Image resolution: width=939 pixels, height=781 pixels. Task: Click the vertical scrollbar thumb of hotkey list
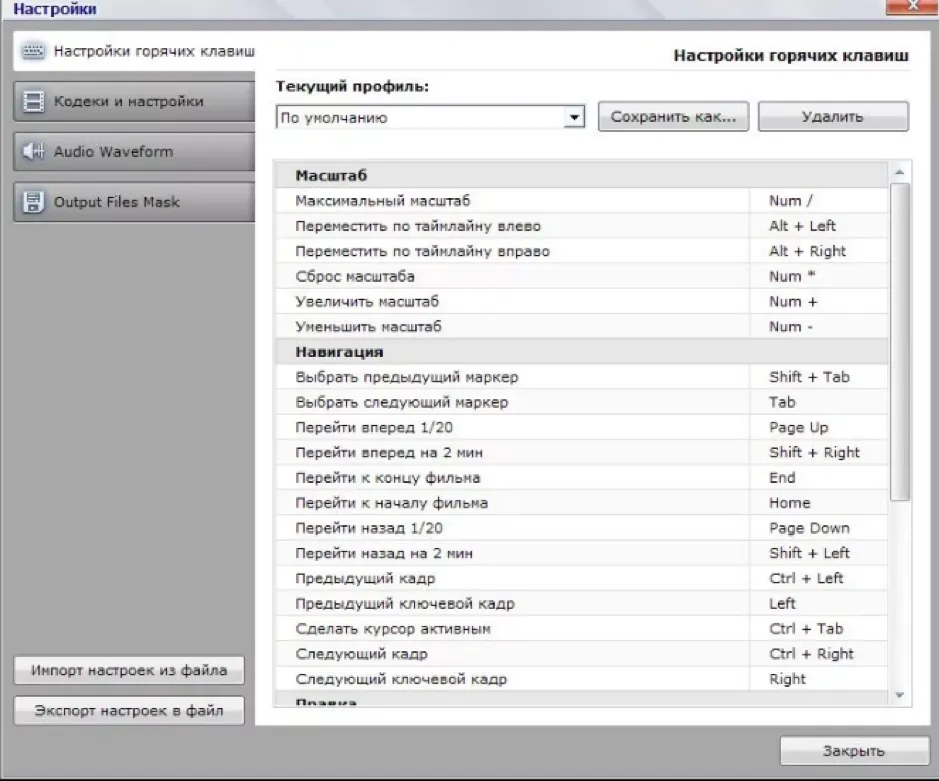[x=899, y=341]
